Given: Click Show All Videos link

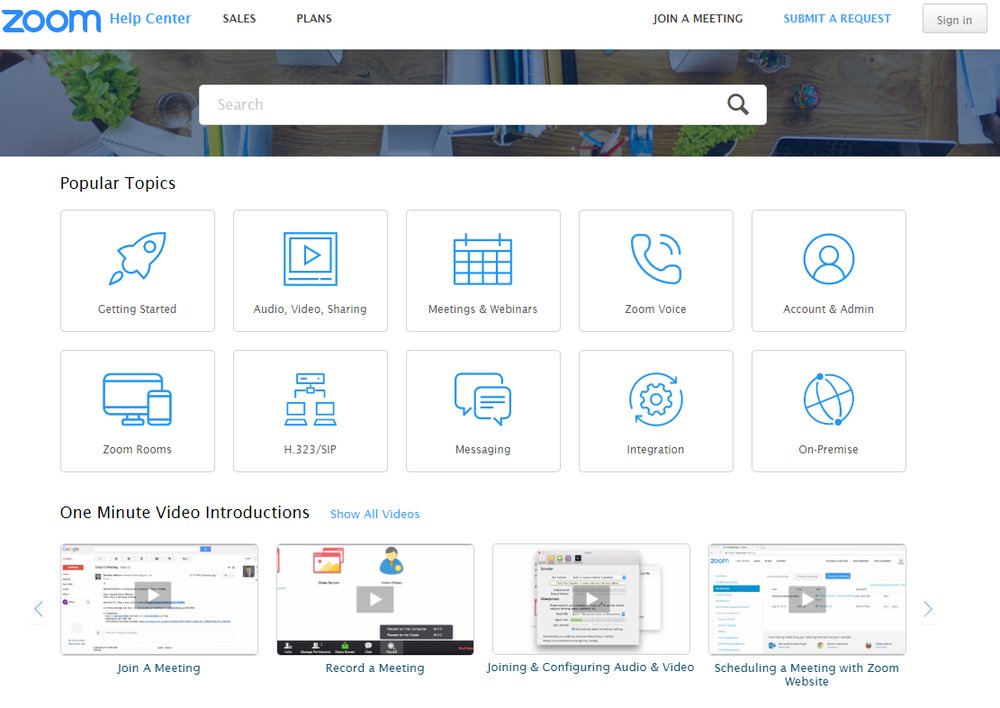Looking at the screenshot, I should tap(375, 514).
